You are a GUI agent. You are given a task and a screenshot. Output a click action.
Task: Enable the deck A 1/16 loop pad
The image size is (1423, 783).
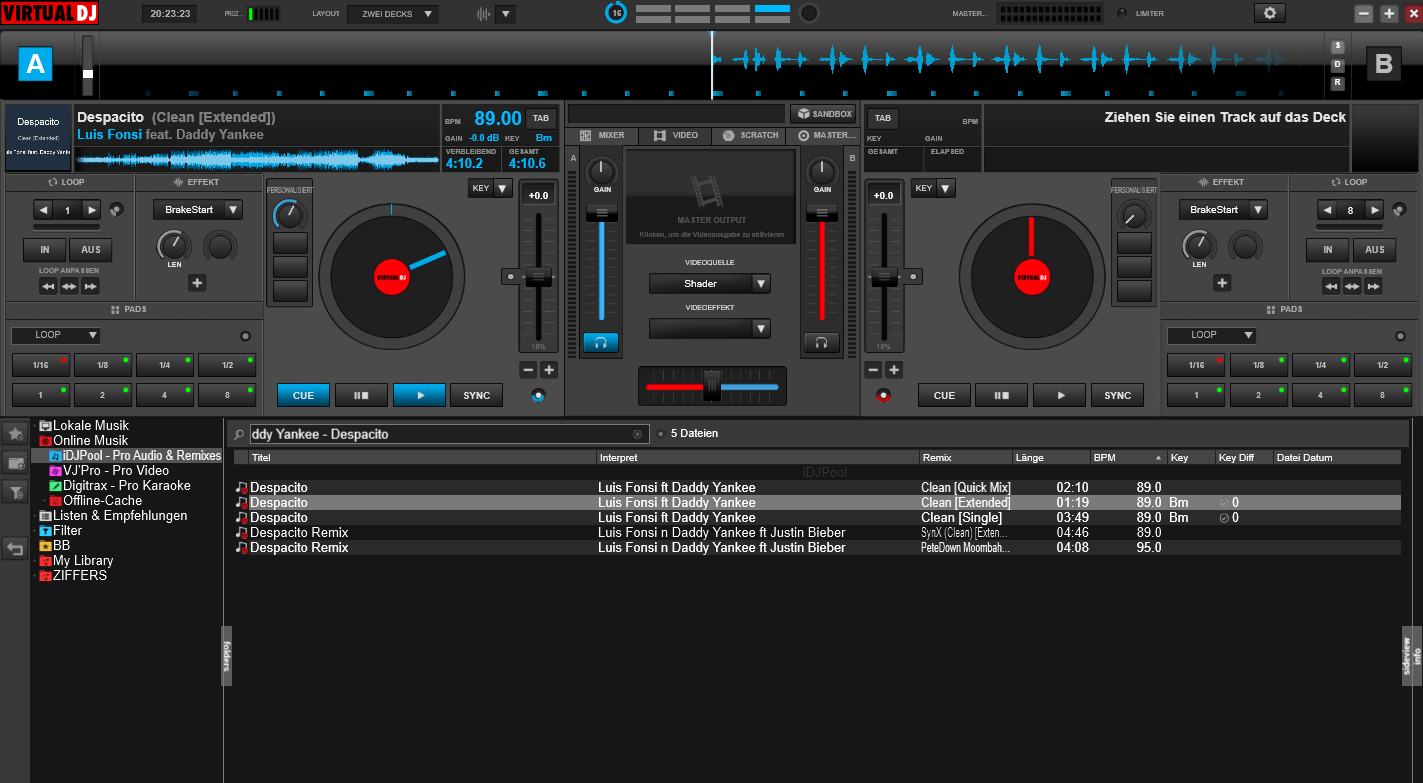click(x=40, y=365)
